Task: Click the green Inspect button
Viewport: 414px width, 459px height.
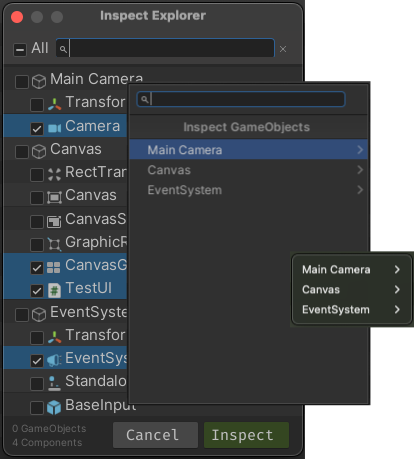Action: tap(246, 435)
